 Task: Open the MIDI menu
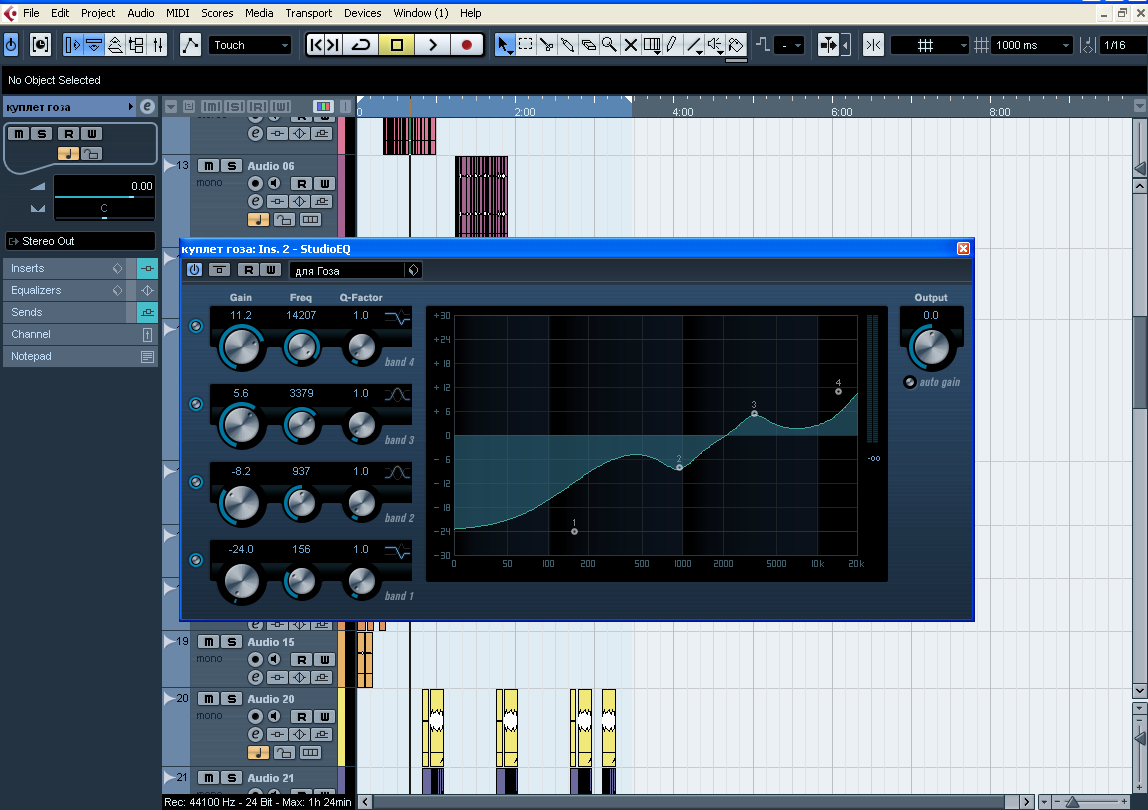click(x=178, y=13)
